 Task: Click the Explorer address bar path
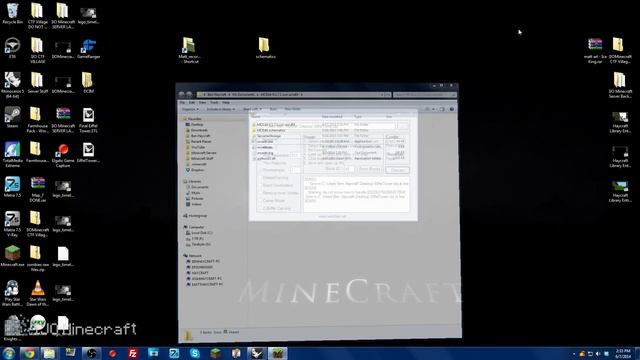point(293,94)
